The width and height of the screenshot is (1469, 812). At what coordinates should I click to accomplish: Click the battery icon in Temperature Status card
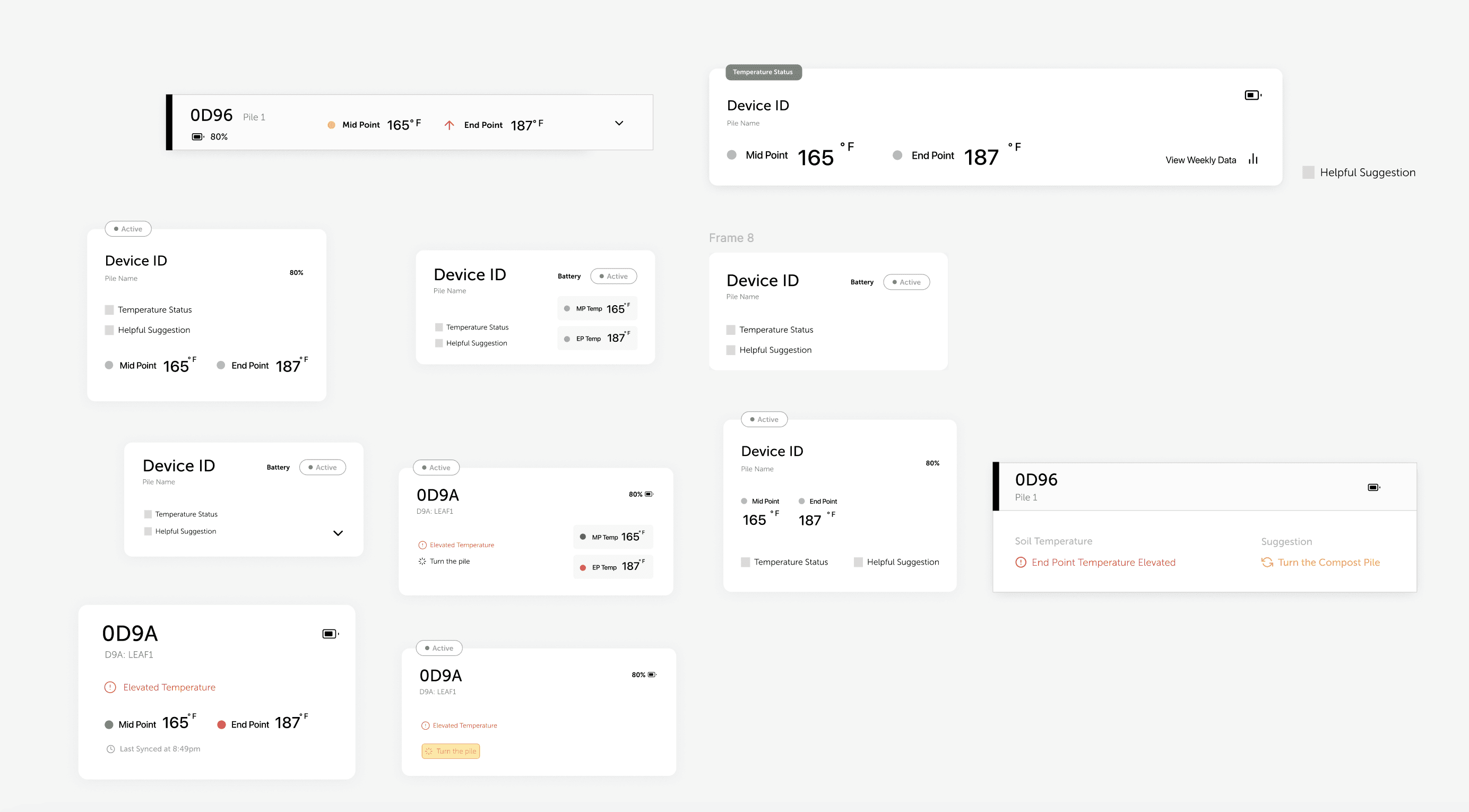[x=1252, y=95]
